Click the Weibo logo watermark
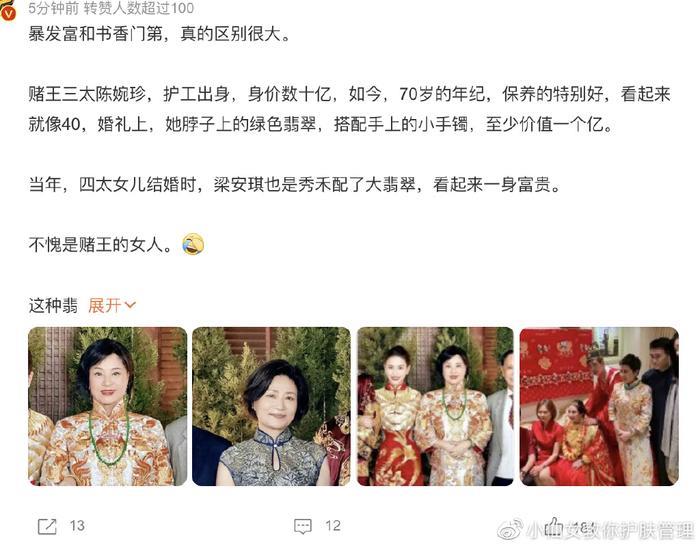This screenshot has height=547, width=700. pyautogui.click(x=510, y=530)
